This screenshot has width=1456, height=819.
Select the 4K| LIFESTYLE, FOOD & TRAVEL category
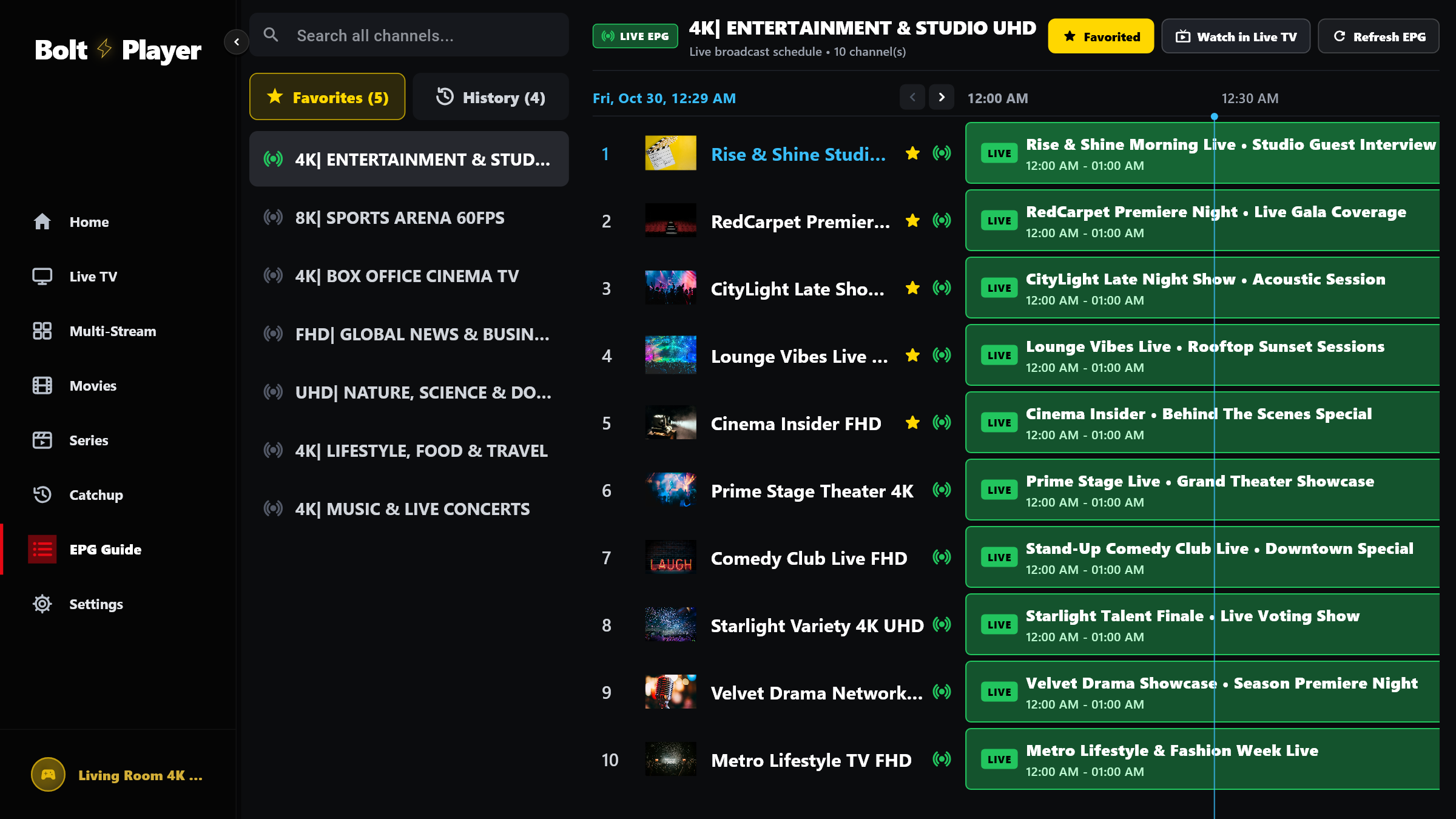409,450
